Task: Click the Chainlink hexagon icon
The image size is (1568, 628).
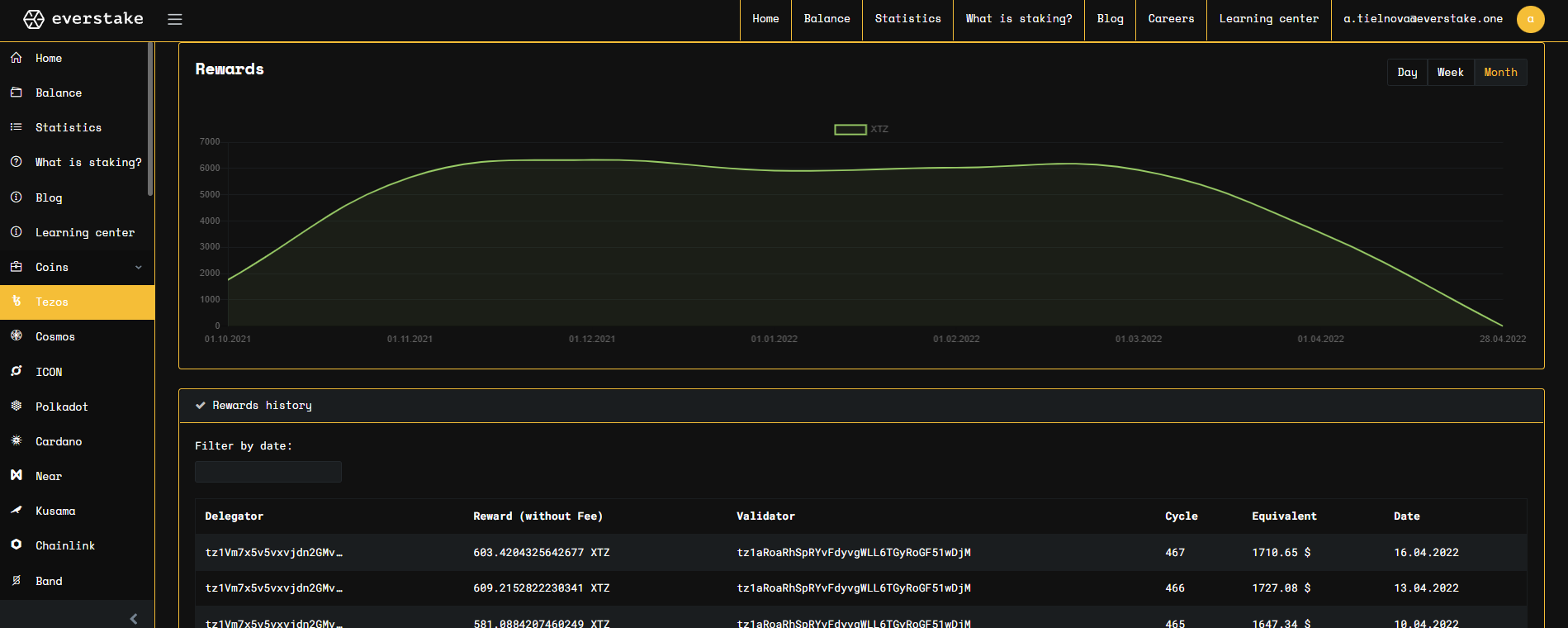Action: pyautogui.click(x=17, y=545)
